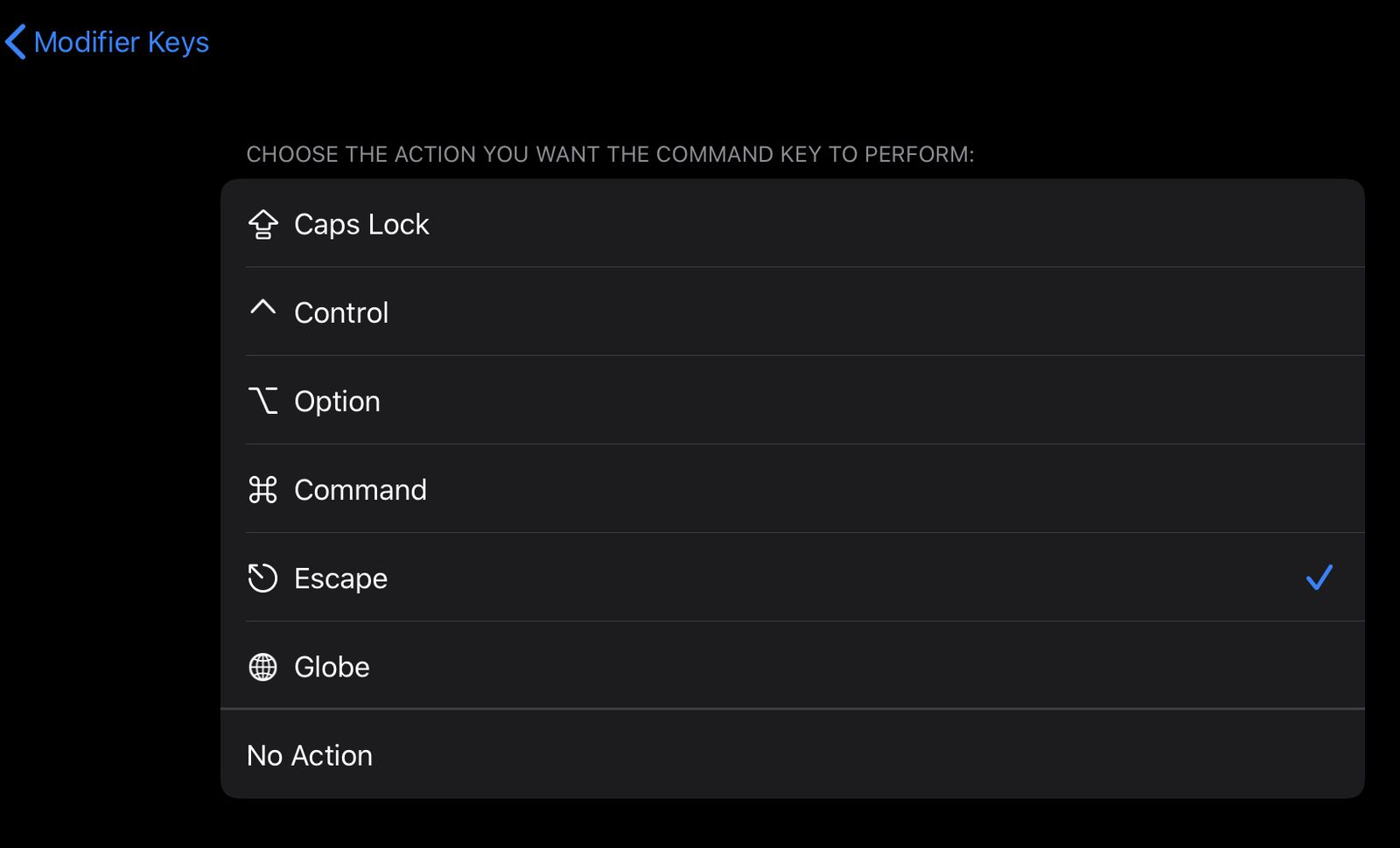Select Control as the Command key action
1400x848 pixels.
[612, 312]
